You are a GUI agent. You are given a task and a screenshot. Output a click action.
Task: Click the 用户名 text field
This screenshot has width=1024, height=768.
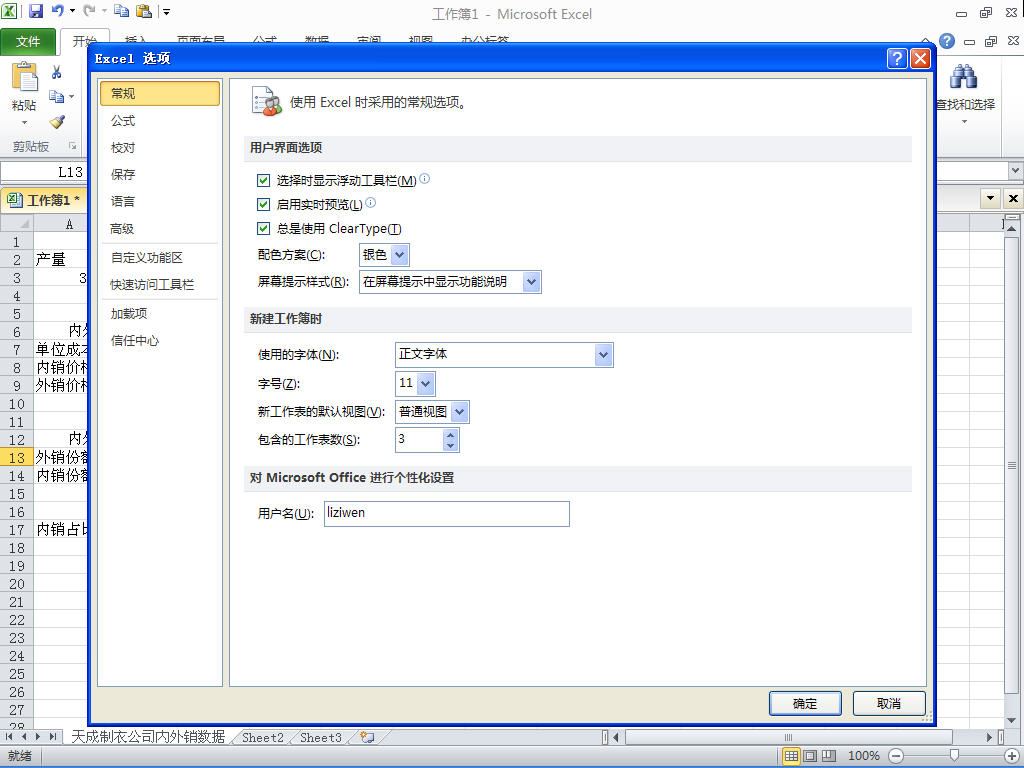[447, 513]
